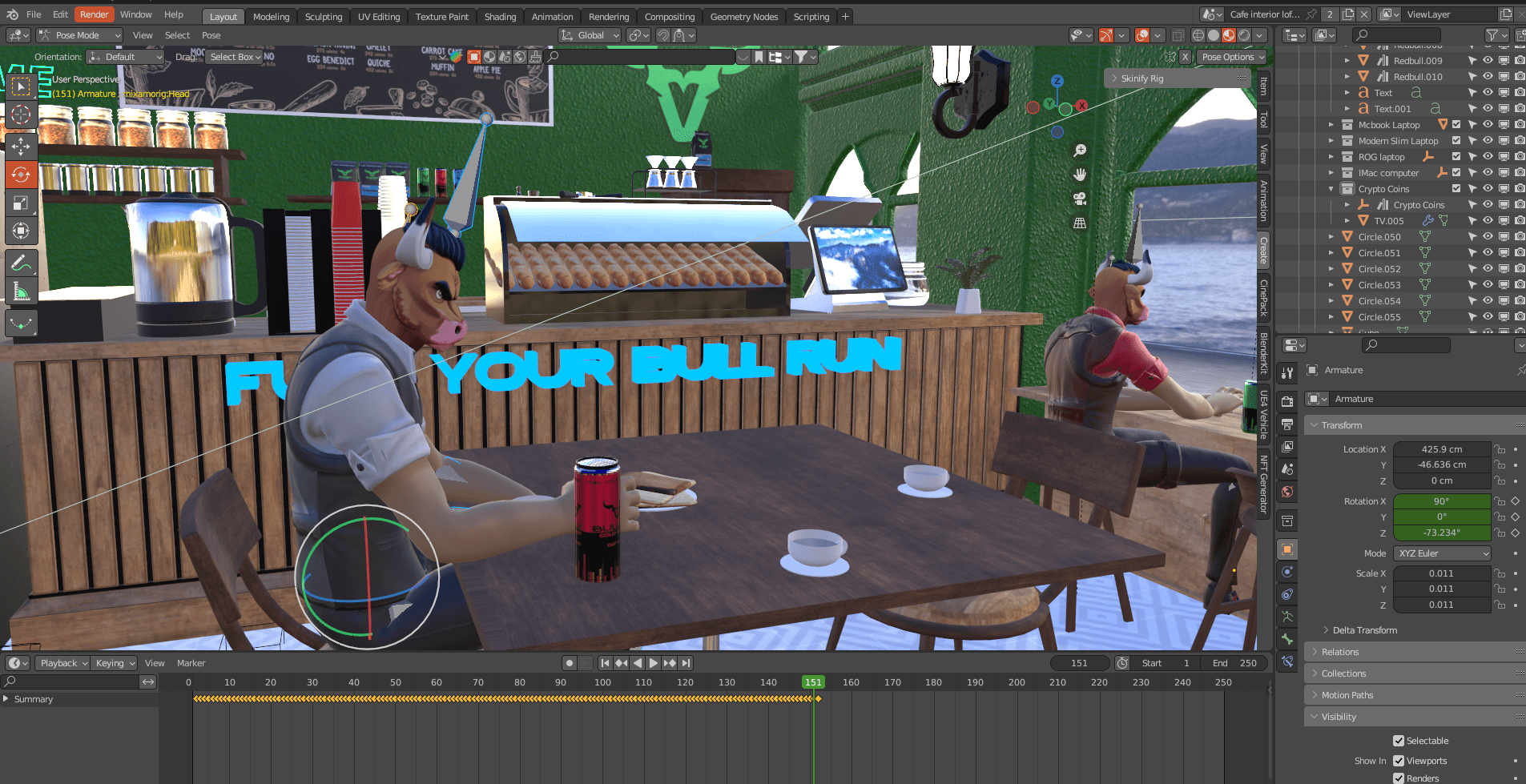The height and width of the screenshot is (784, 1526).
Task: Select the Breakdowner pose tool
Action: pyautogui.click(x=21, y=324)
